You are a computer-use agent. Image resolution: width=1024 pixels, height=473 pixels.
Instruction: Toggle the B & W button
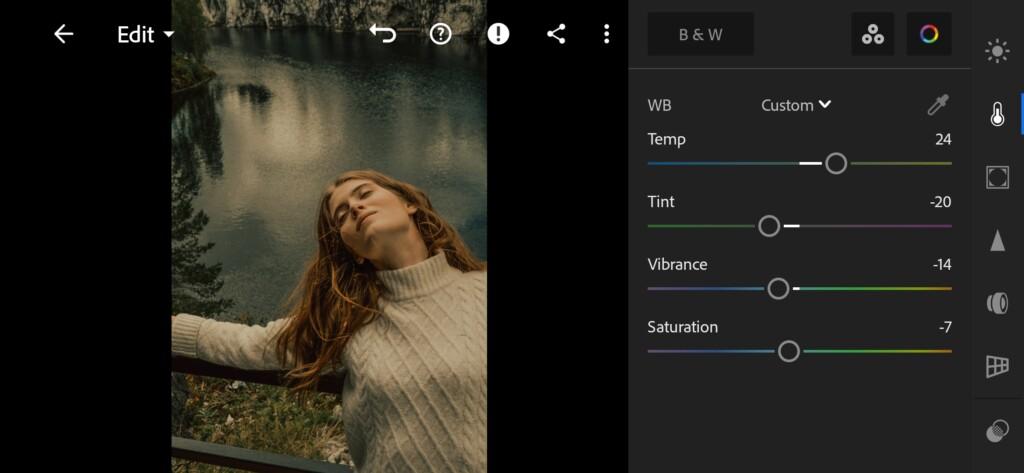click(701, 34)
